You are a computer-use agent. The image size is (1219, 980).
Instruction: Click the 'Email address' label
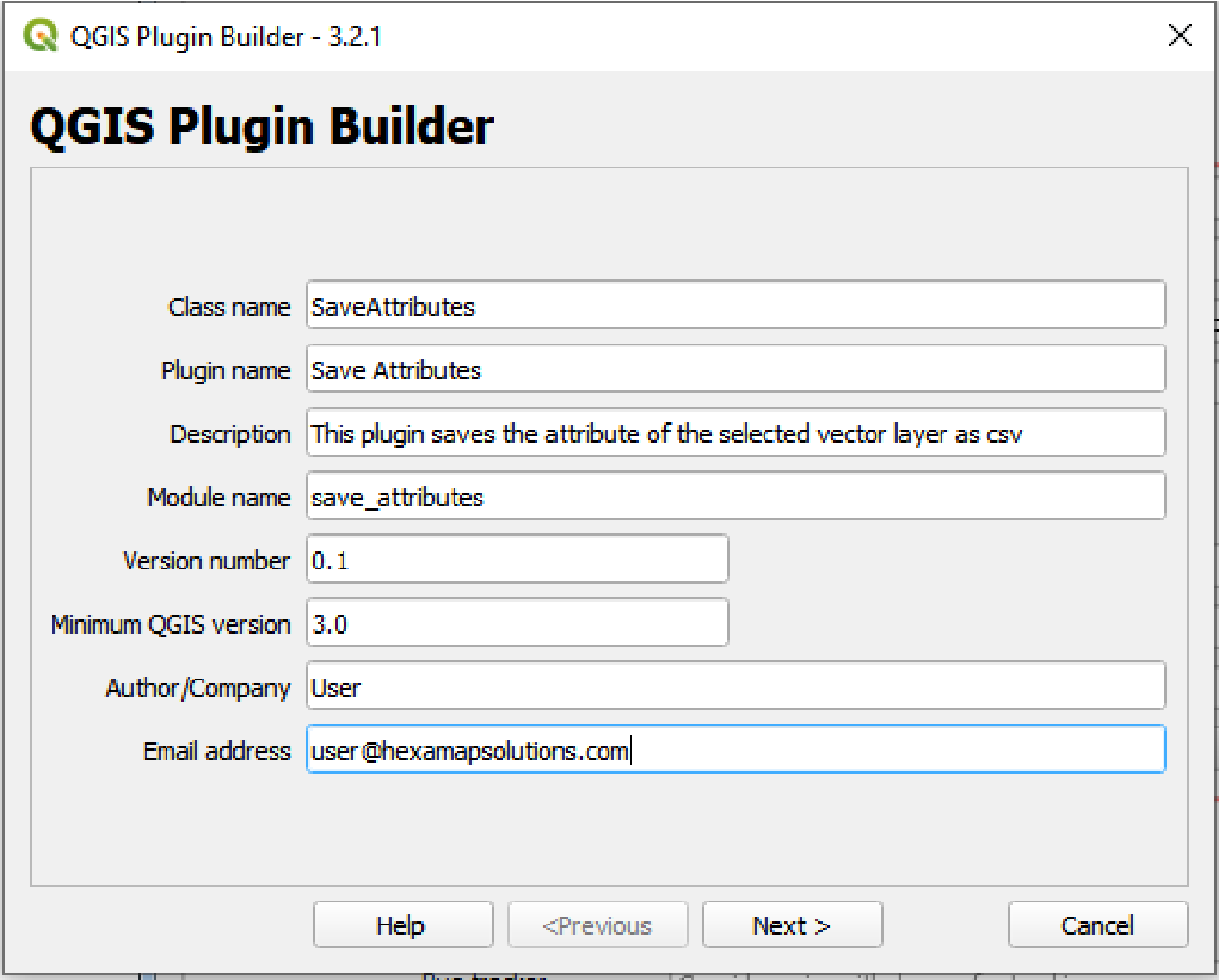point(217,751)
